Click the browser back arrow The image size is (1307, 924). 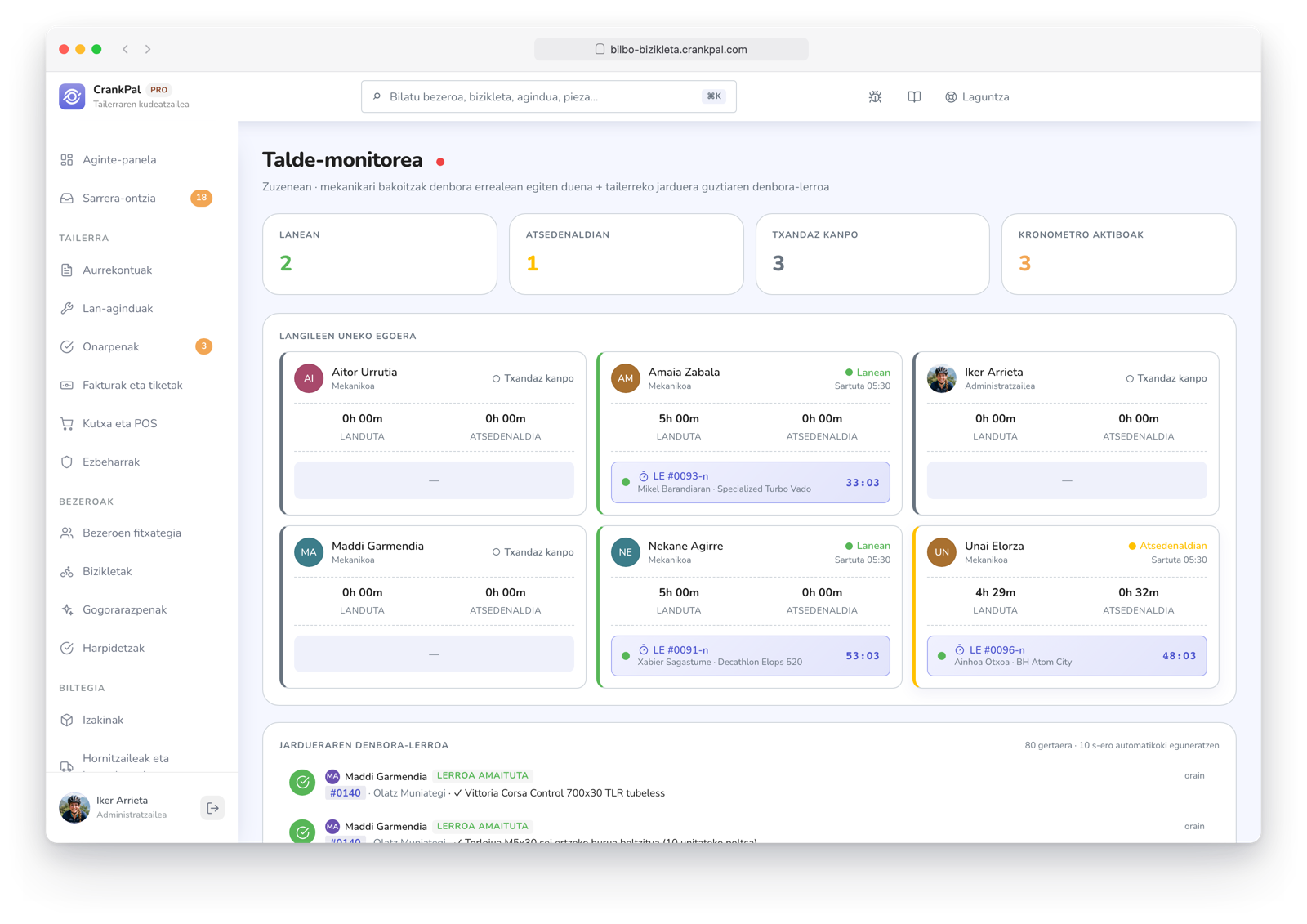[x=126, y=49]
